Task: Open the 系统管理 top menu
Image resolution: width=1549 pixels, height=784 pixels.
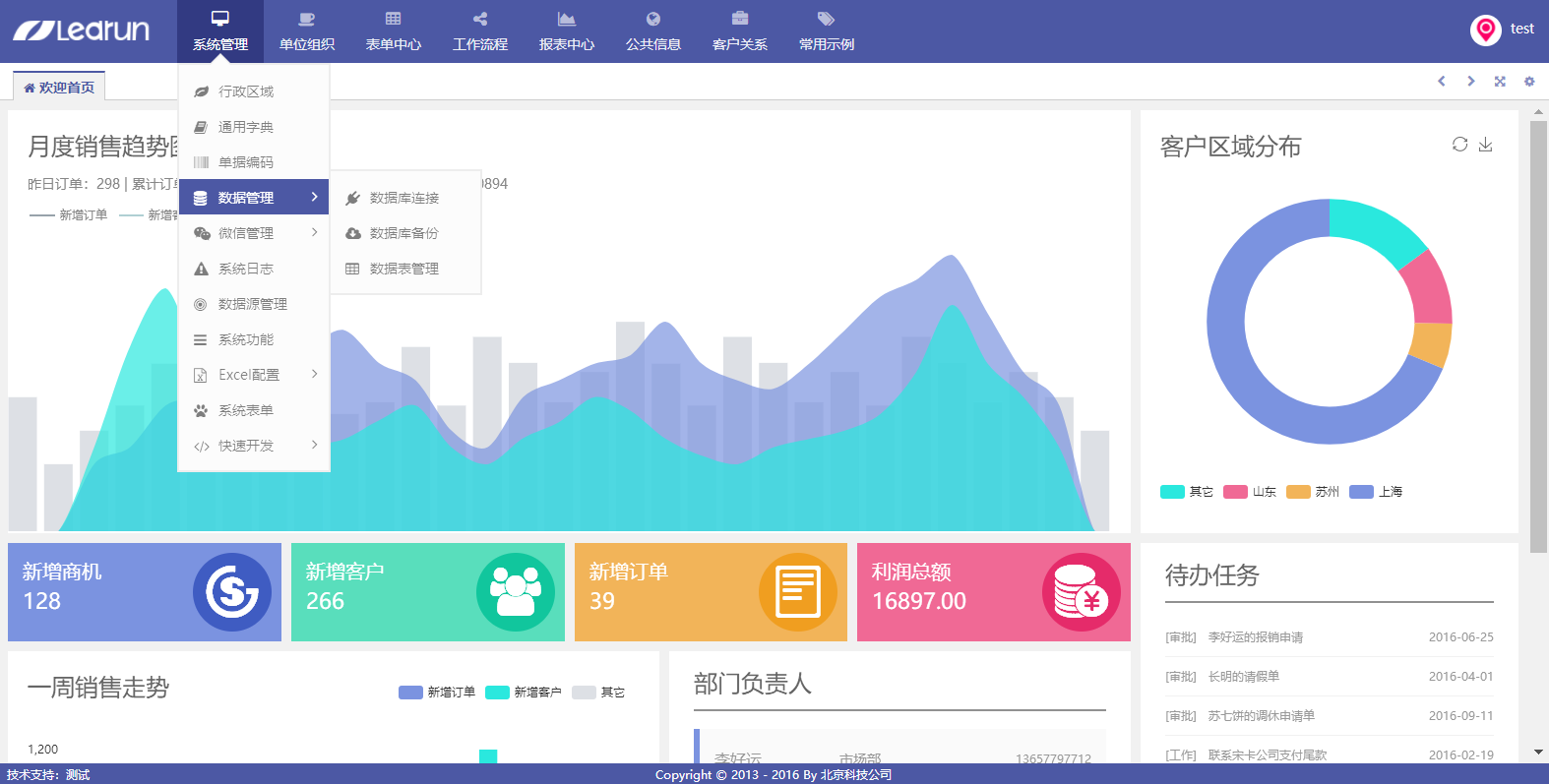Action: point(220,31)
